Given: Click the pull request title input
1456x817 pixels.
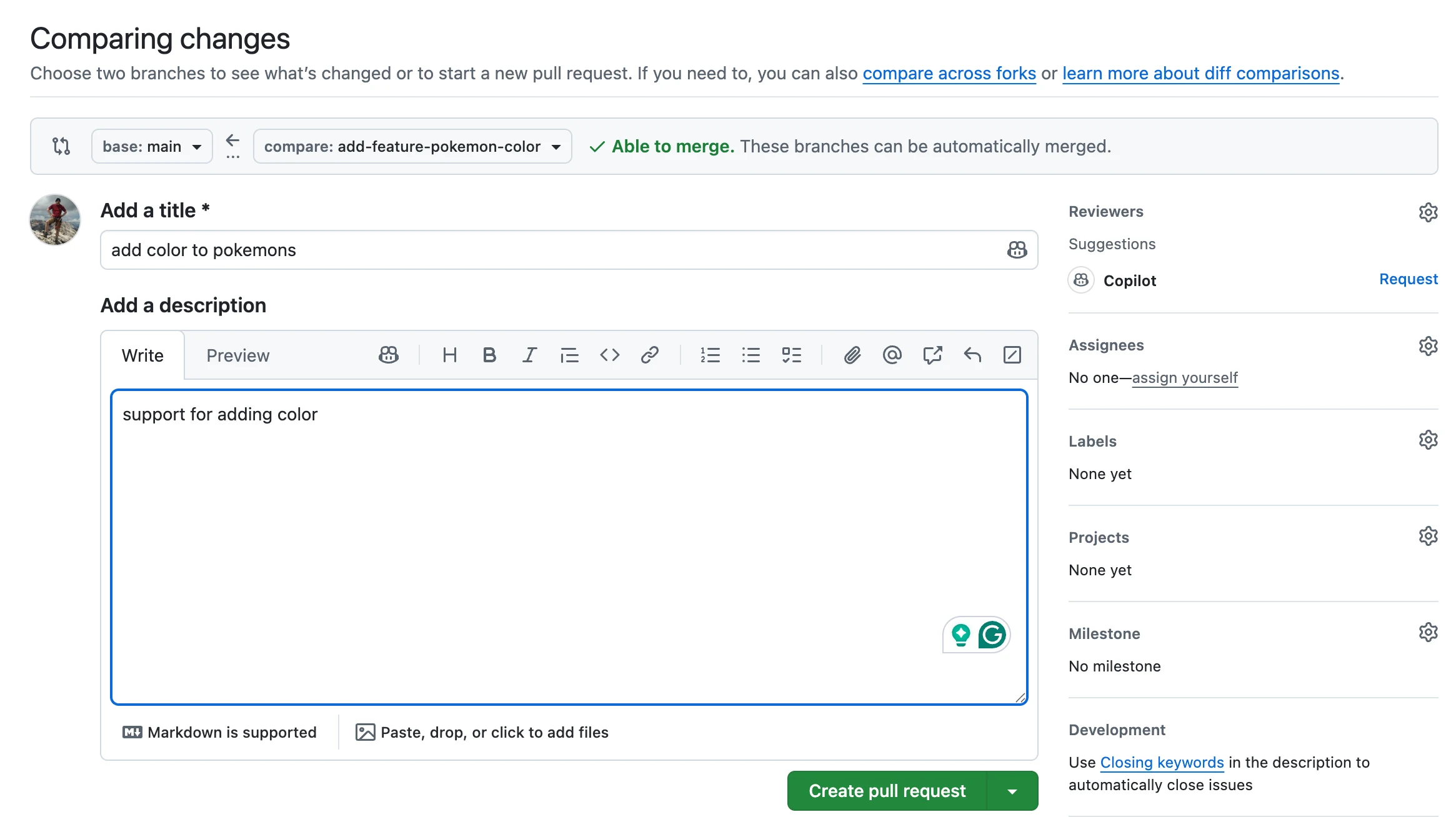Looking at the screenshot, I should pyautogui.click(x=569, y=250).
